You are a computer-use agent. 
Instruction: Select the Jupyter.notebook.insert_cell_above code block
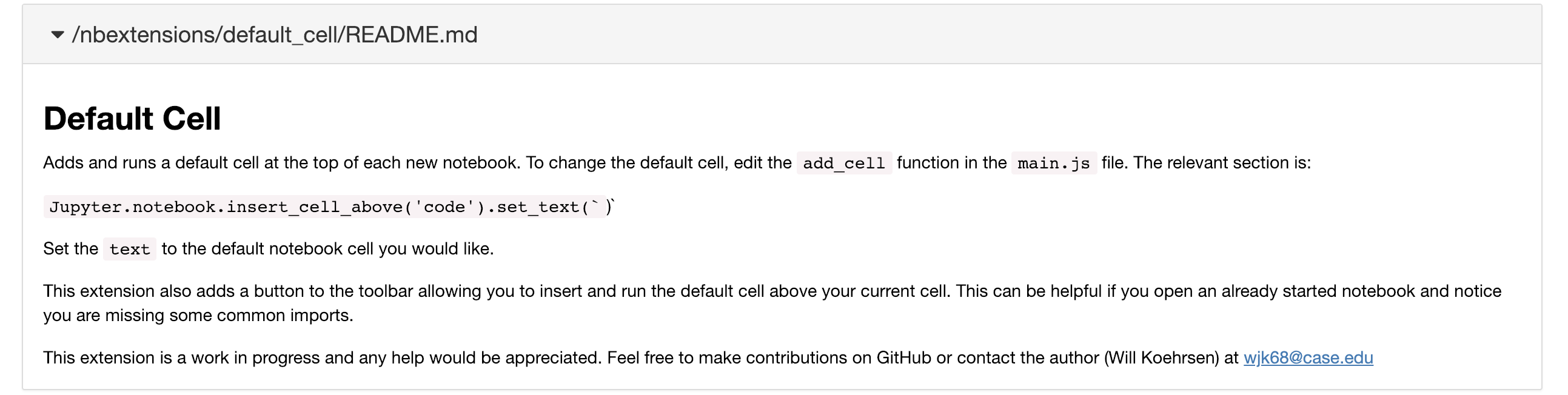coord(244,207)
